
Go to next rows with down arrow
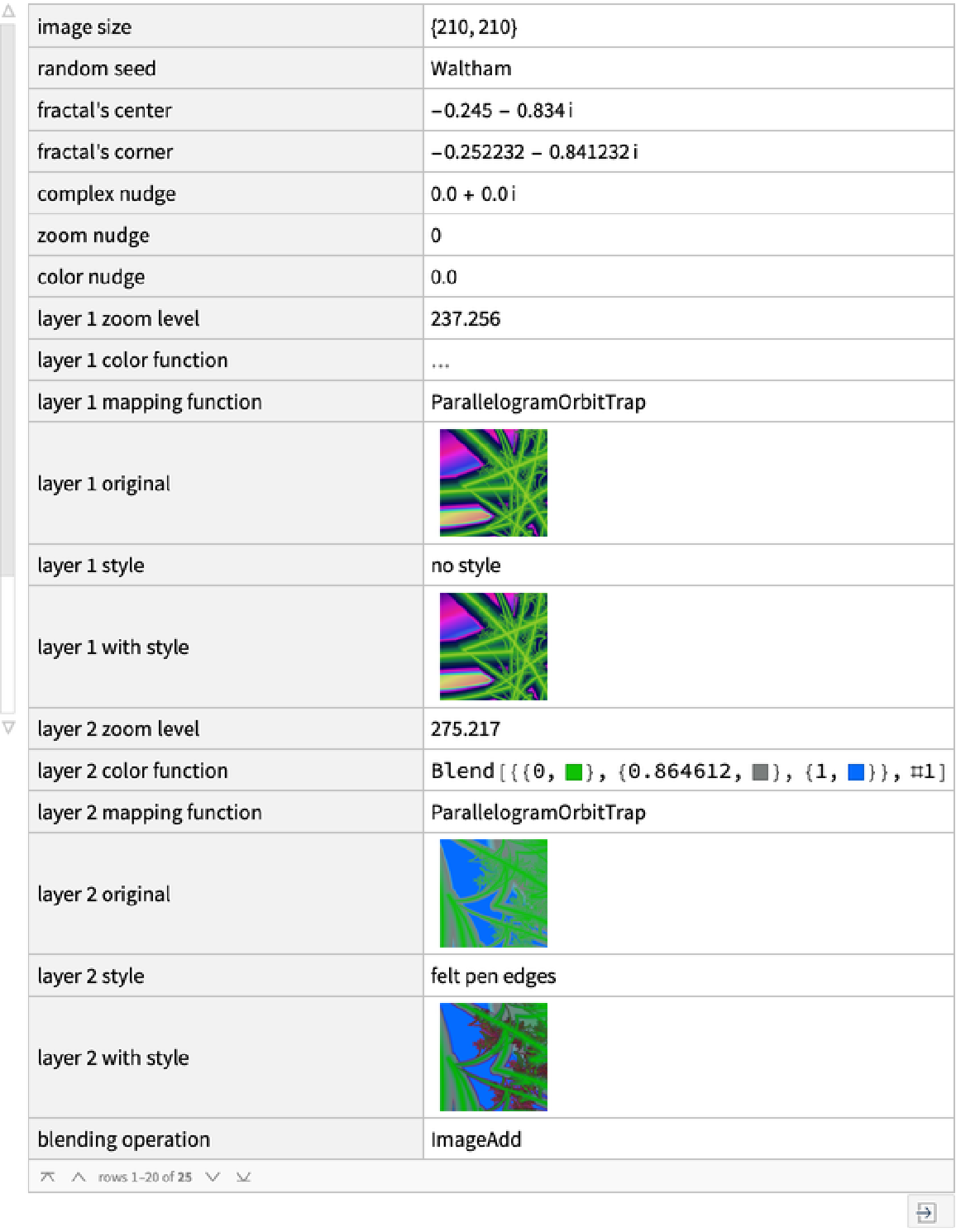point(213,1177)
